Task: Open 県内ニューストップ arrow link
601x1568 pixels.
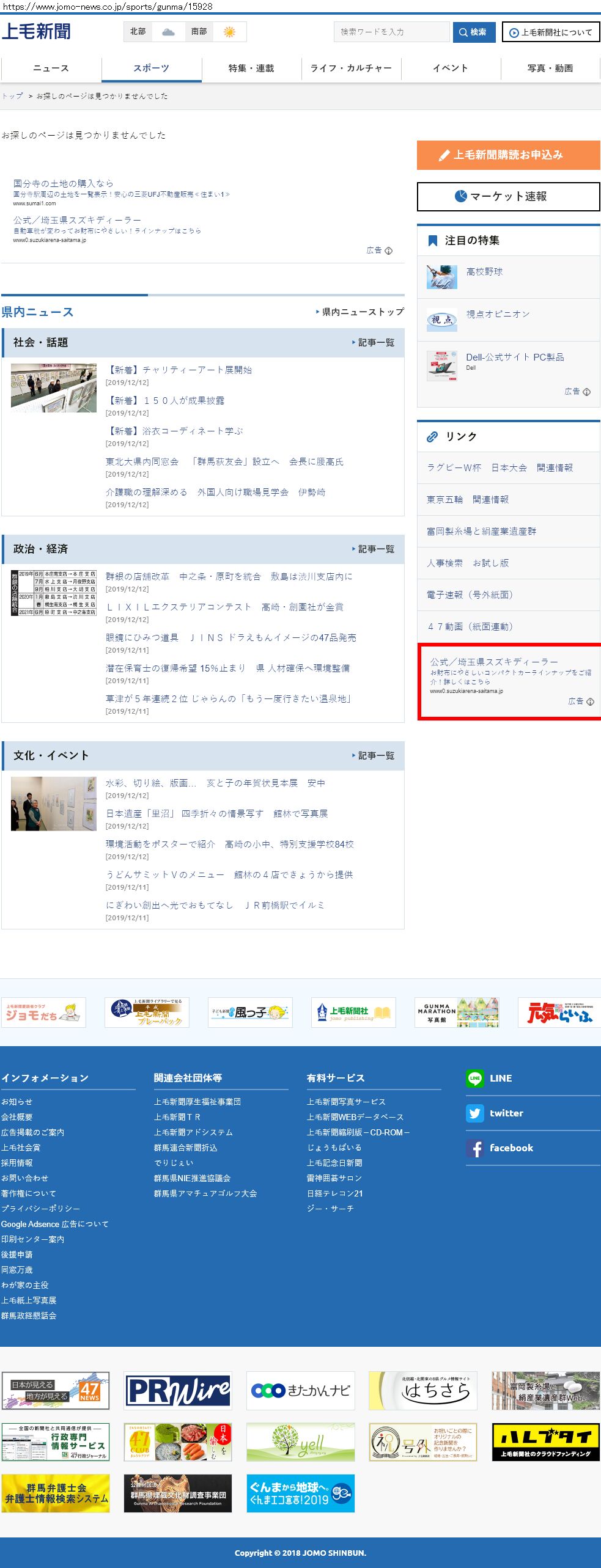Action: click(359, 312)
